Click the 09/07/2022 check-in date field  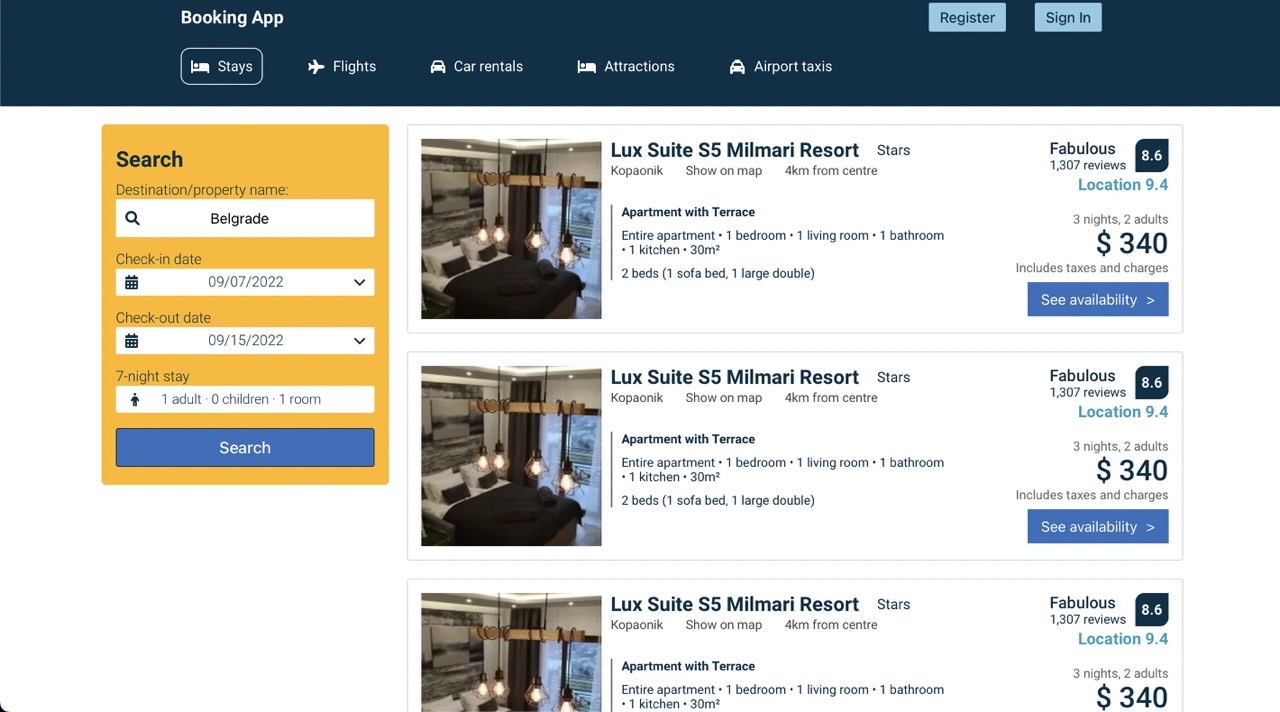(245, 282)
